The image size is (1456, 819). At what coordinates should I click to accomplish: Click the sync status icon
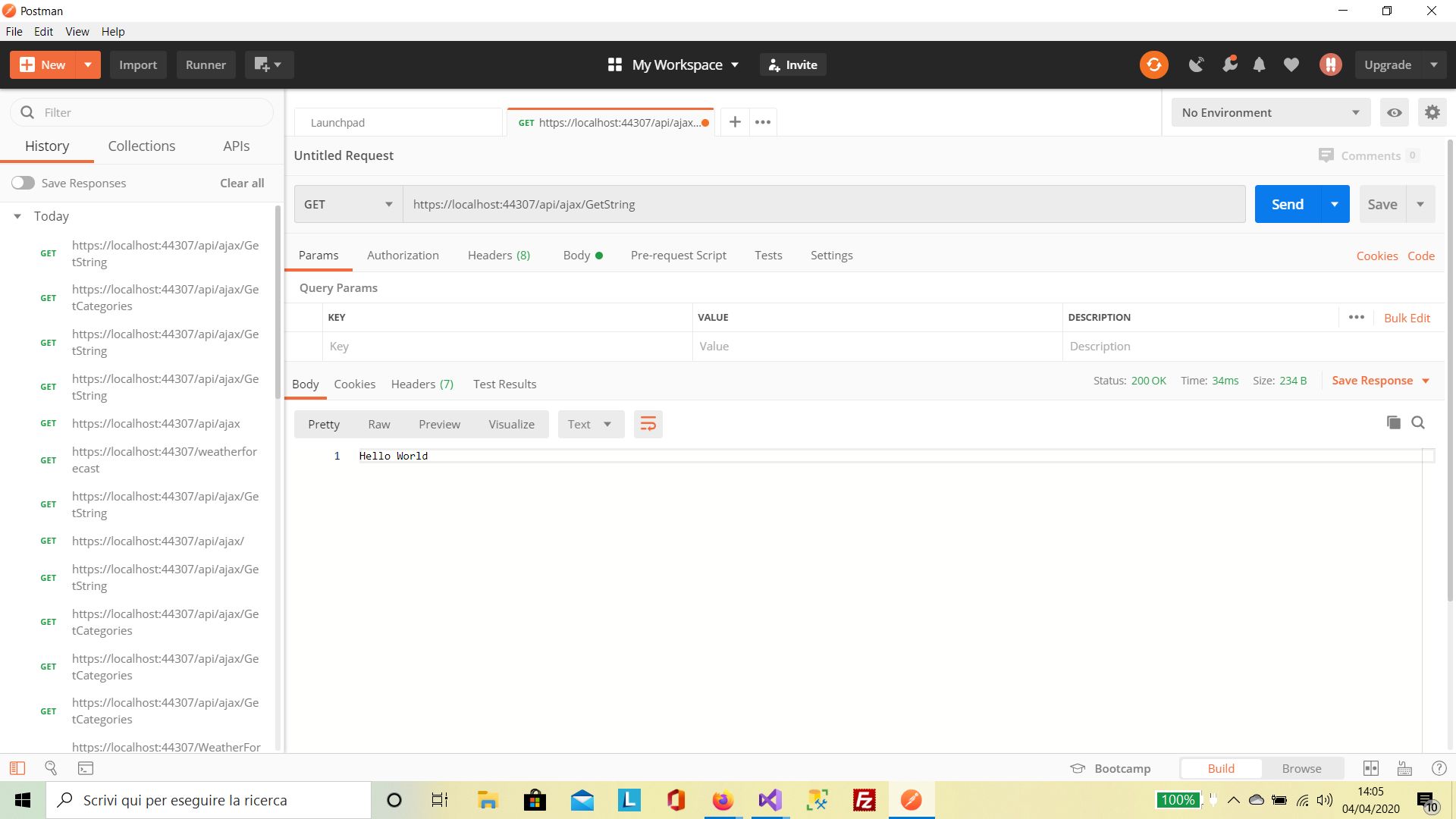click(1153, 64)
